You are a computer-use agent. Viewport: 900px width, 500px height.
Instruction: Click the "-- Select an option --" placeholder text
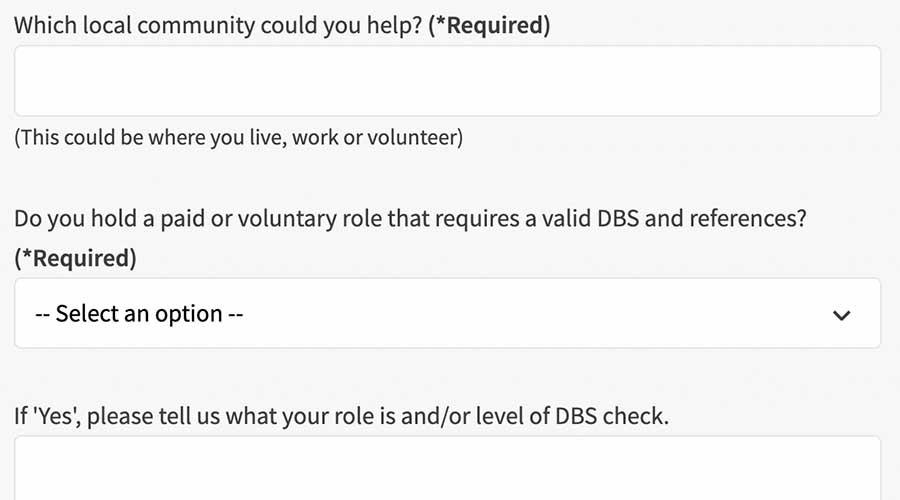pos(140,314)
